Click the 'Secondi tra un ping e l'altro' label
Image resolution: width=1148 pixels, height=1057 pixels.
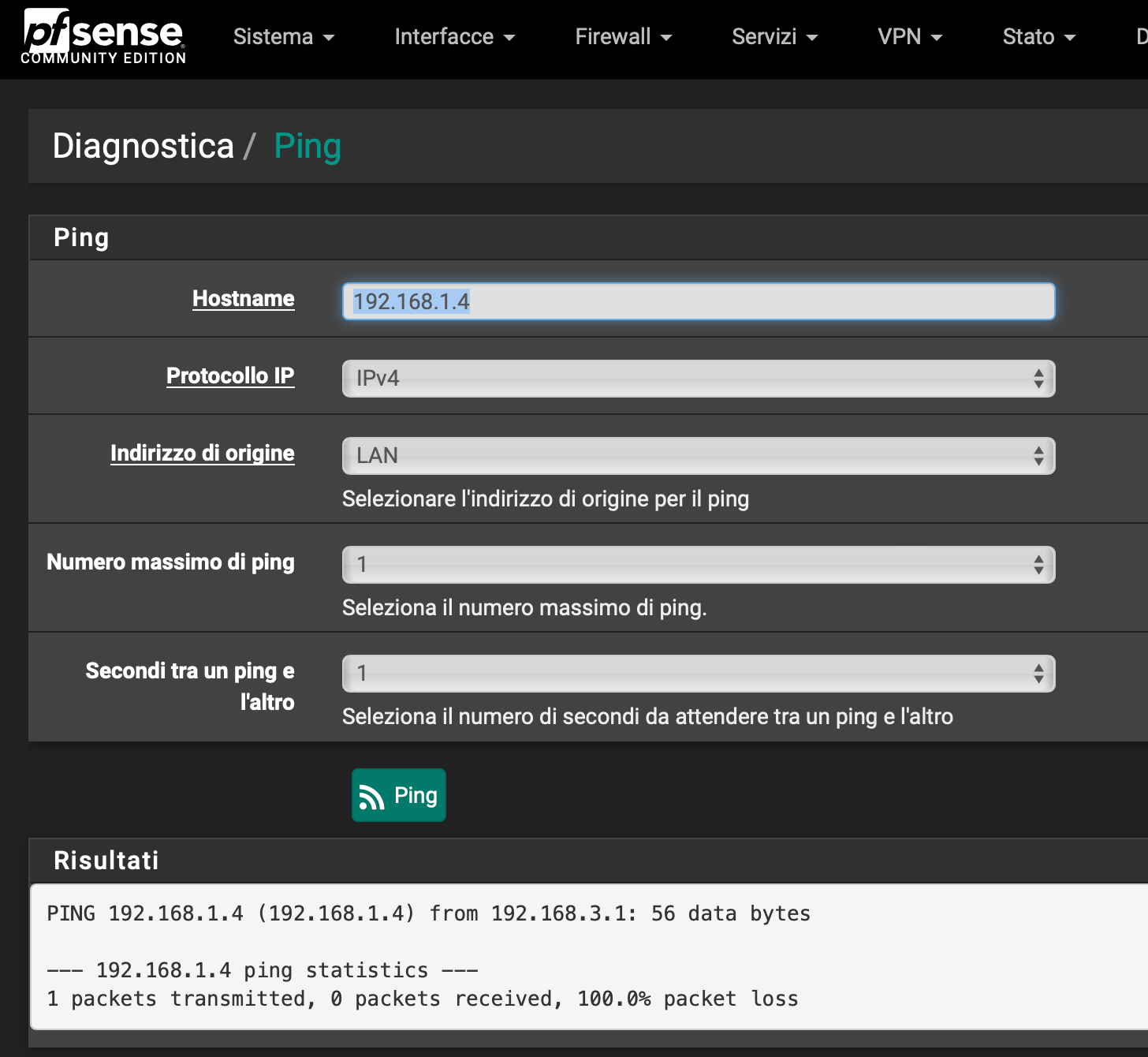(190, 686)
